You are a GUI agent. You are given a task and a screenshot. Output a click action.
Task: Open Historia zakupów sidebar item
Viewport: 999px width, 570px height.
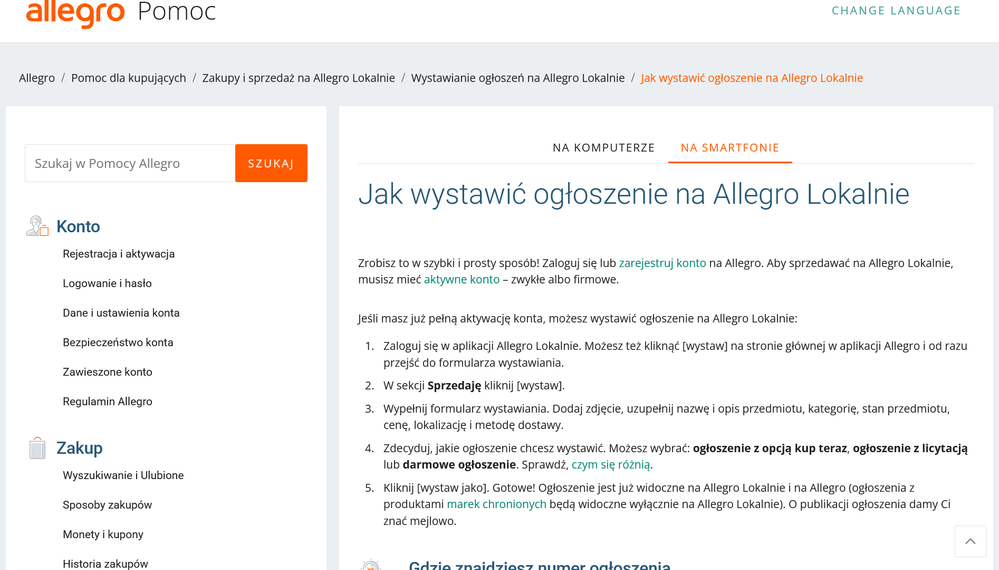(x=105, y=564)
